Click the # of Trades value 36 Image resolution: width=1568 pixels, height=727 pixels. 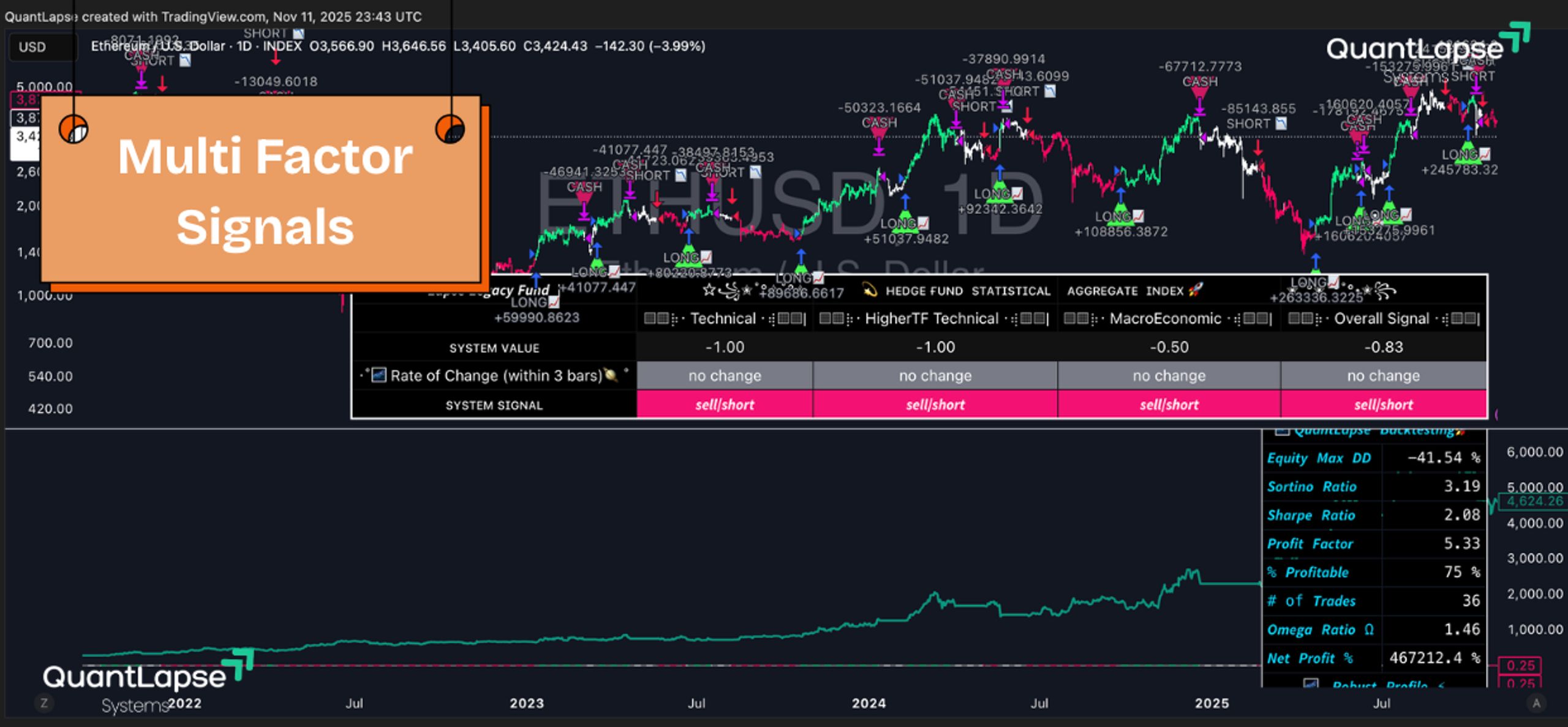click(x=1471, y=601)
